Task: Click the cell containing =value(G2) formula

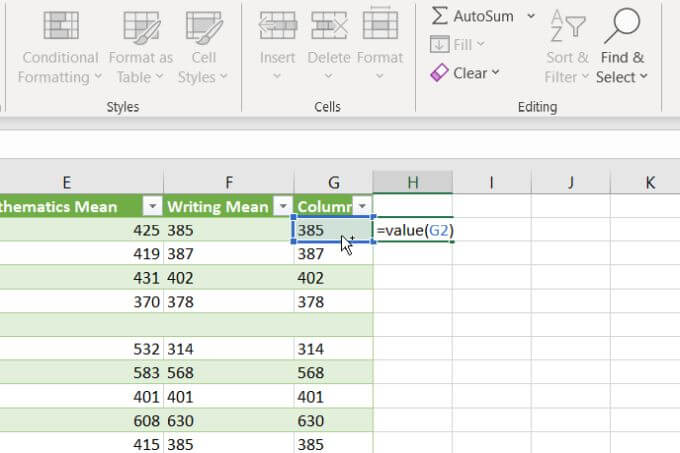Action: (412, 231)
